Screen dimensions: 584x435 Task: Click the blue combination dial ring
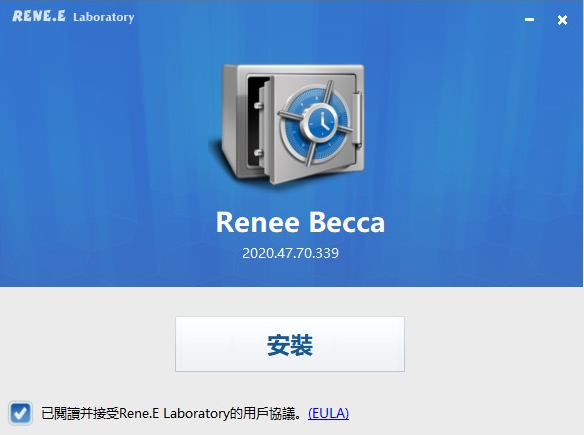(x=317, y=124)
